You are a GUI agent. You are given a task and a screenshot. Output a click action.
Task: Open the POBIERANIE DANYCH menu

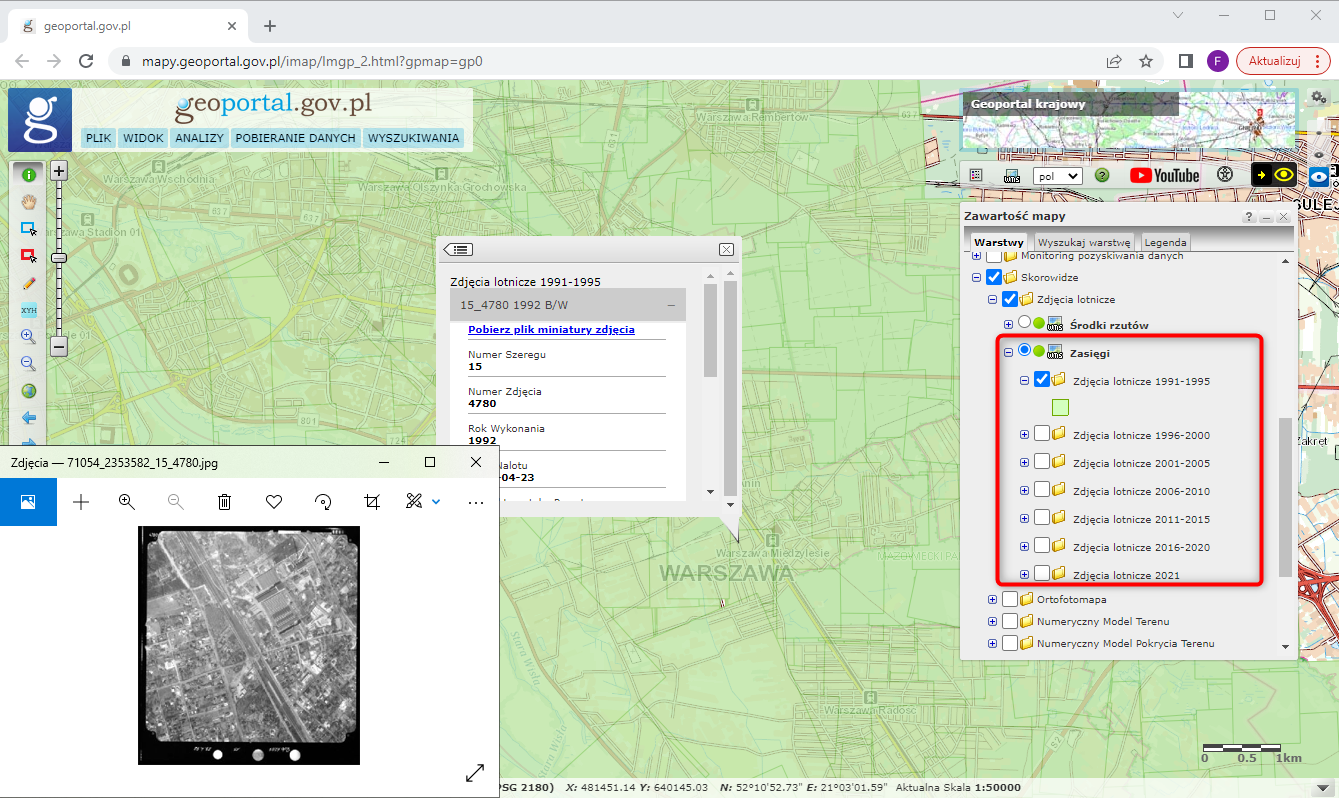295,138
